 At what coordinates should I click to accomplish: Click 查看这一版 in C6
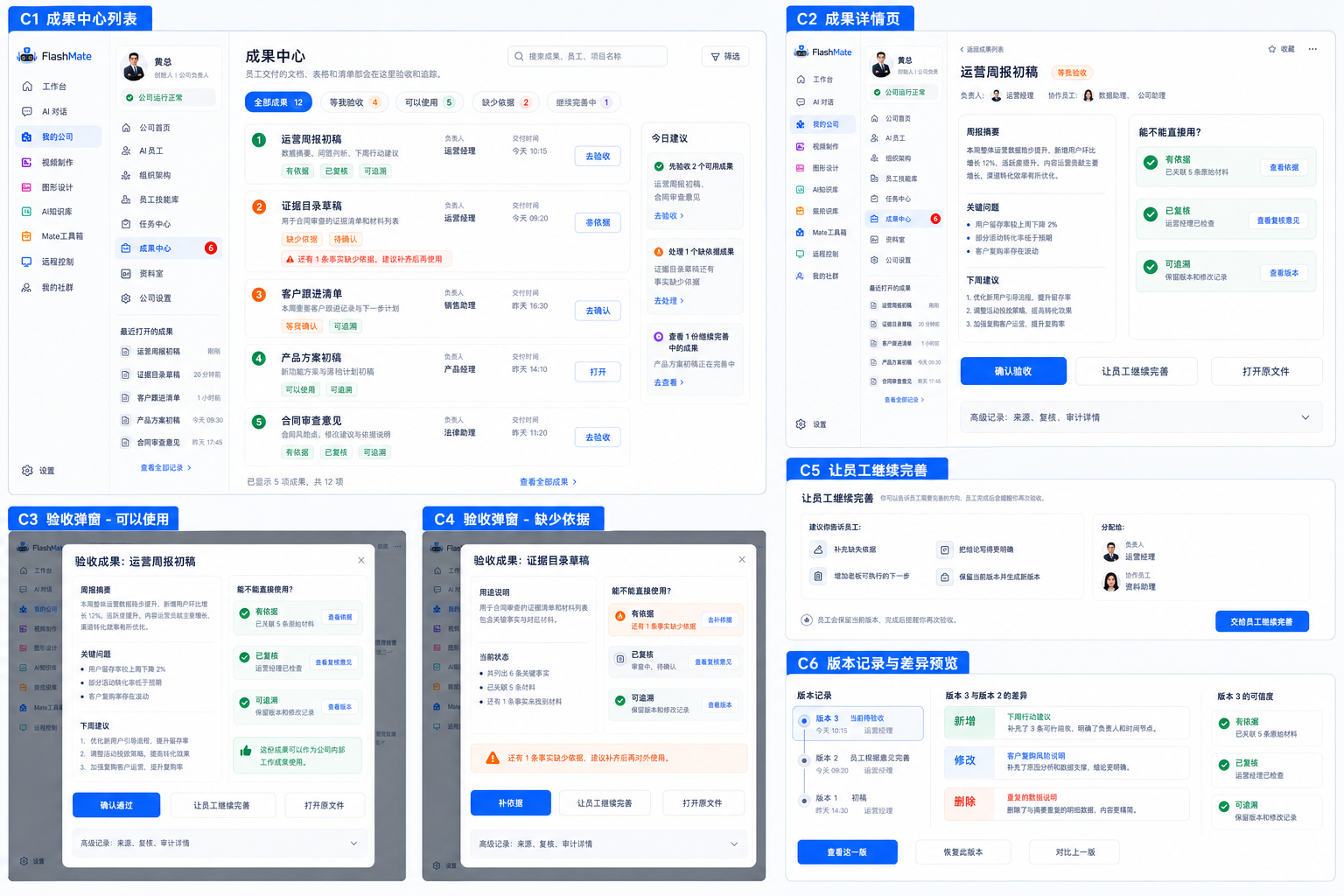(847, 852)
